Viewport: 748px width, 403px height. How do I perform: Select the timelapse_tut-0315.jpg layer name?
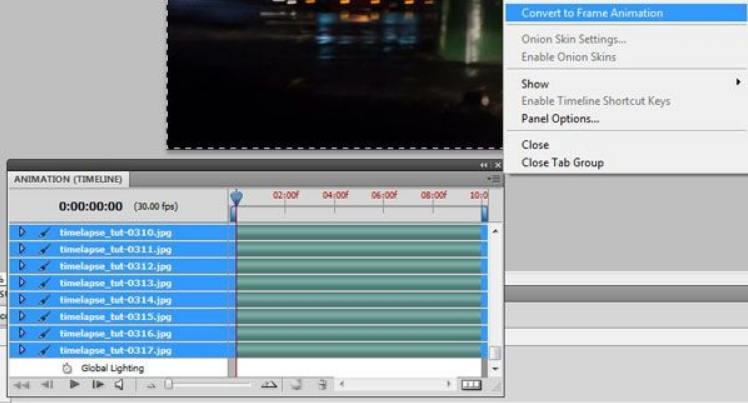click(x=115, y=317)
